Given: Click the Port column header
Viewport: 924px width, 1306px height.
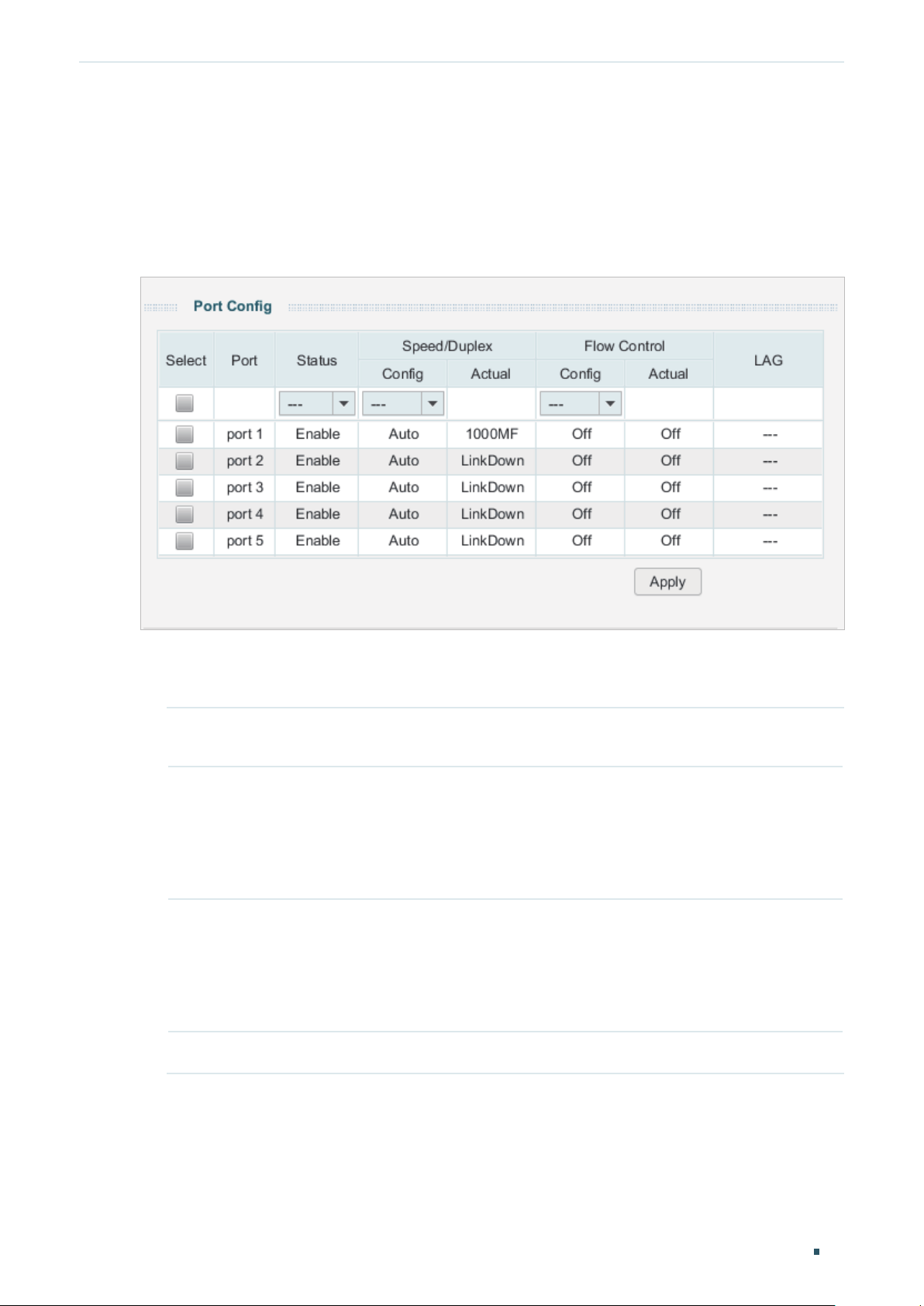Looking at the screenshot, I should point(244,360).
